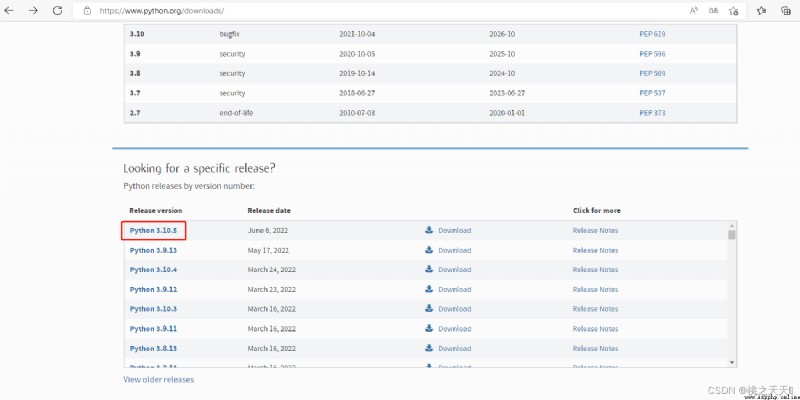Toggle the read aloud icon in address bar
The width and height of the screenshot is (800, 400).
pos(693,10)
